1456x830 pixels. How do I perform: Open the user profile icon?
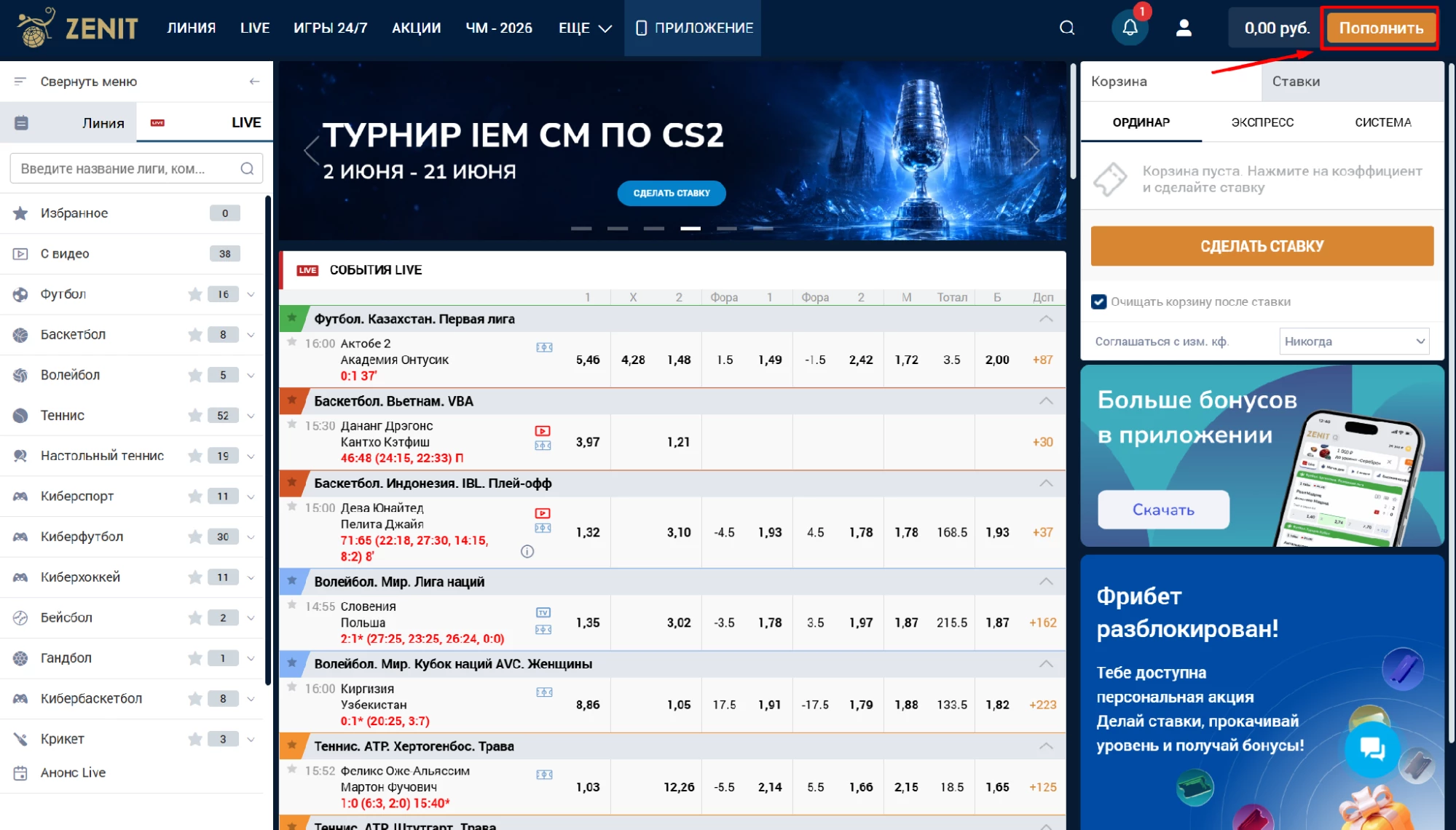point(1184,28)
